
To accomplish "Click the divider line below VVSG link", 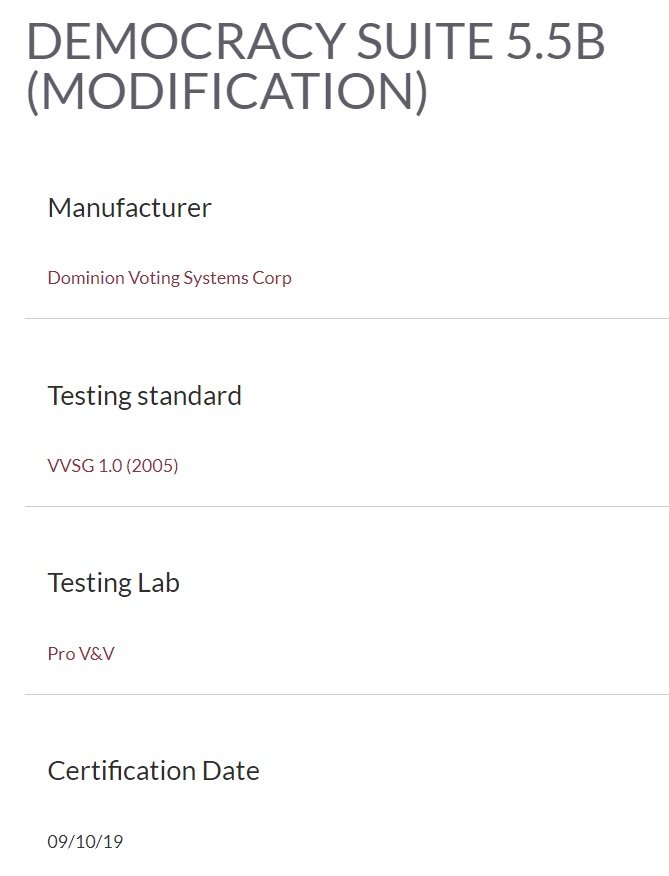I will [x=346, y=506].
